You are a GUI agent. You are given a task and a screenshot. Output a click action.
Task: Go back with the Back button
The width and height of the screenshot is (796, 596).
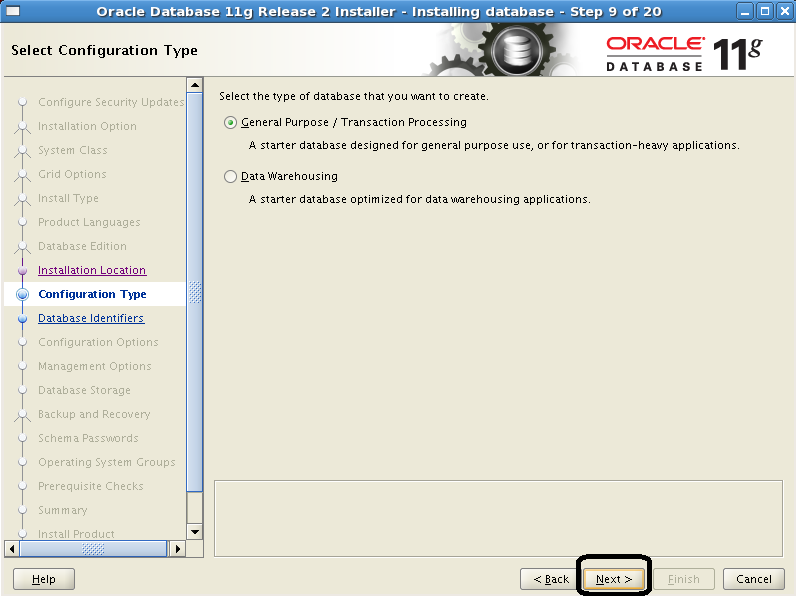[x=551, y=579]
